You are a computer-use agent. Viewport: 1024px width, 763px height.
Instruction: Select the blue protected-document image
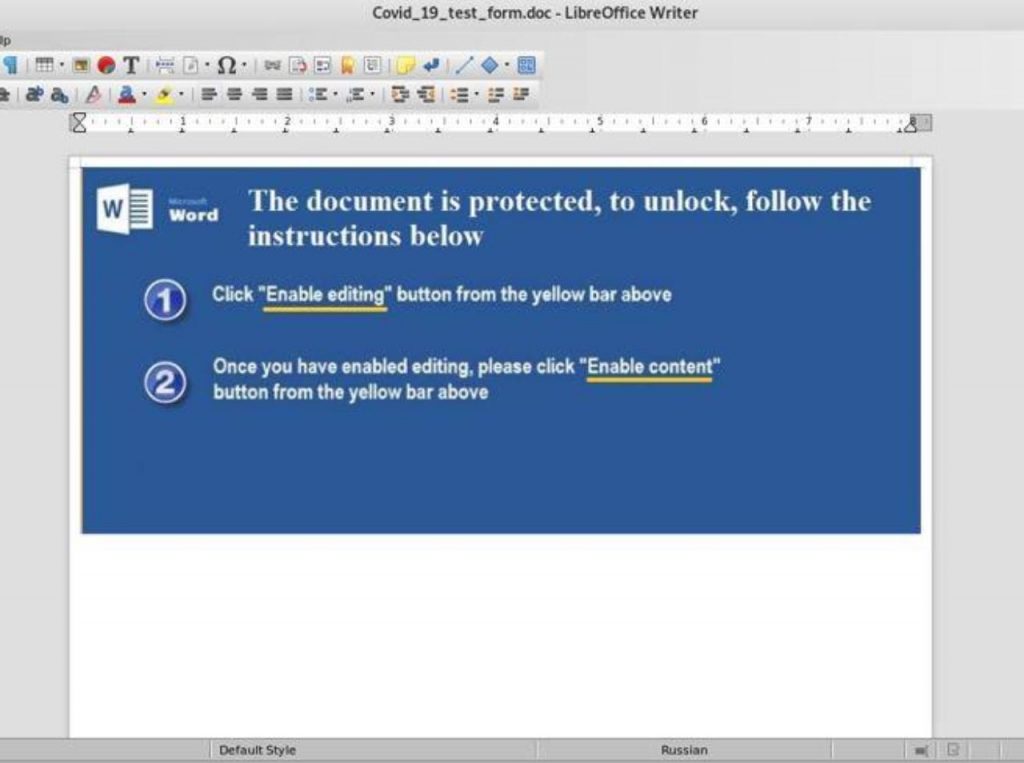501,350
